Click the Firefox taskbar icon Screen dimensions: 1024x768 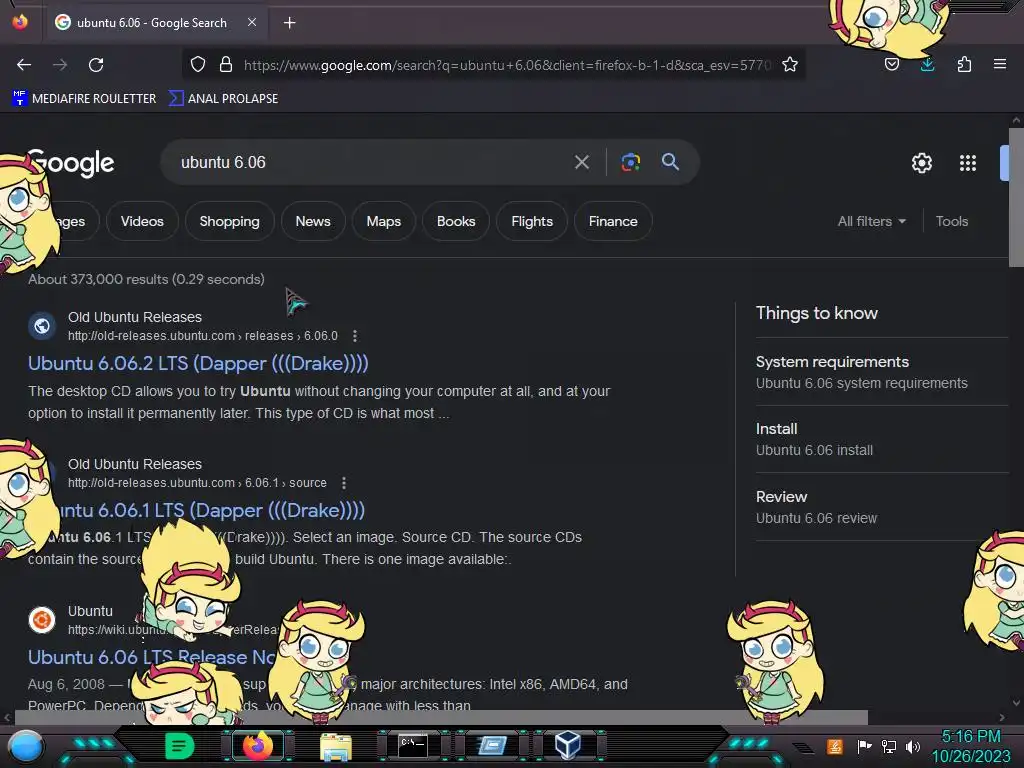click(x=258, y=746)
